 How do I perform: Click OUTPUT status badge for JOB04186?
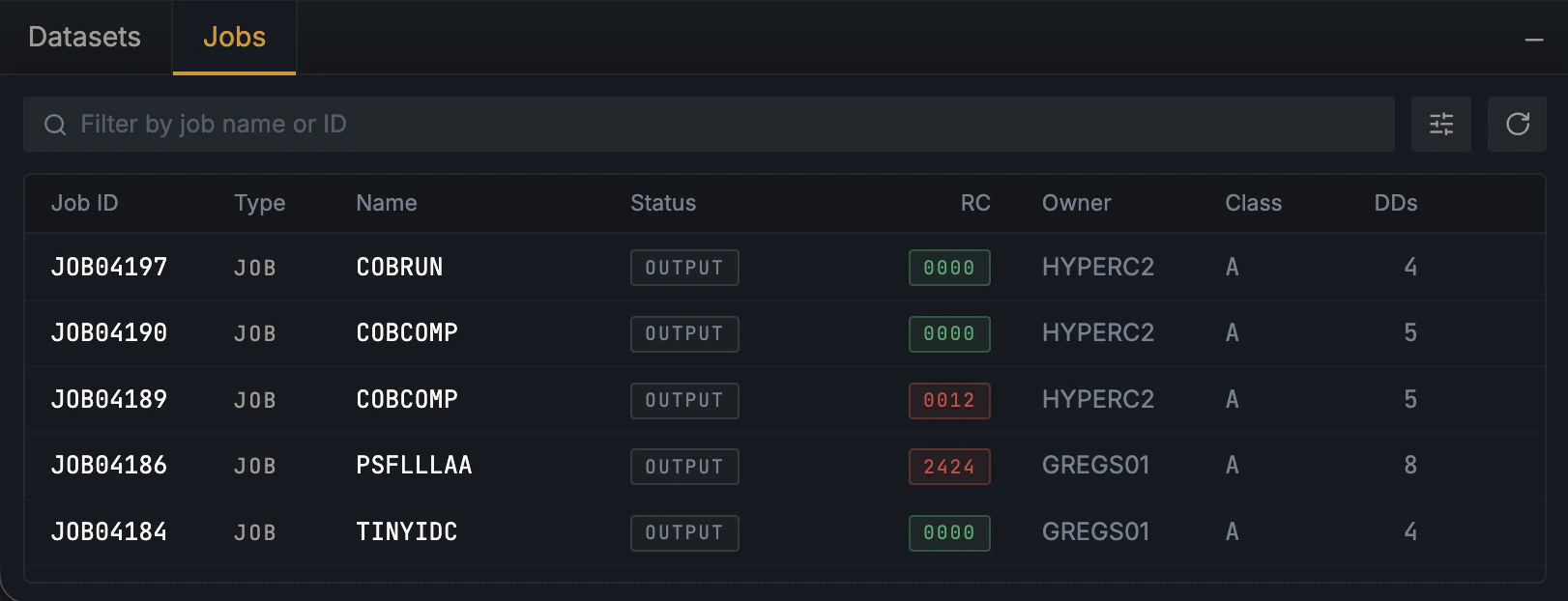coord(684,467)
